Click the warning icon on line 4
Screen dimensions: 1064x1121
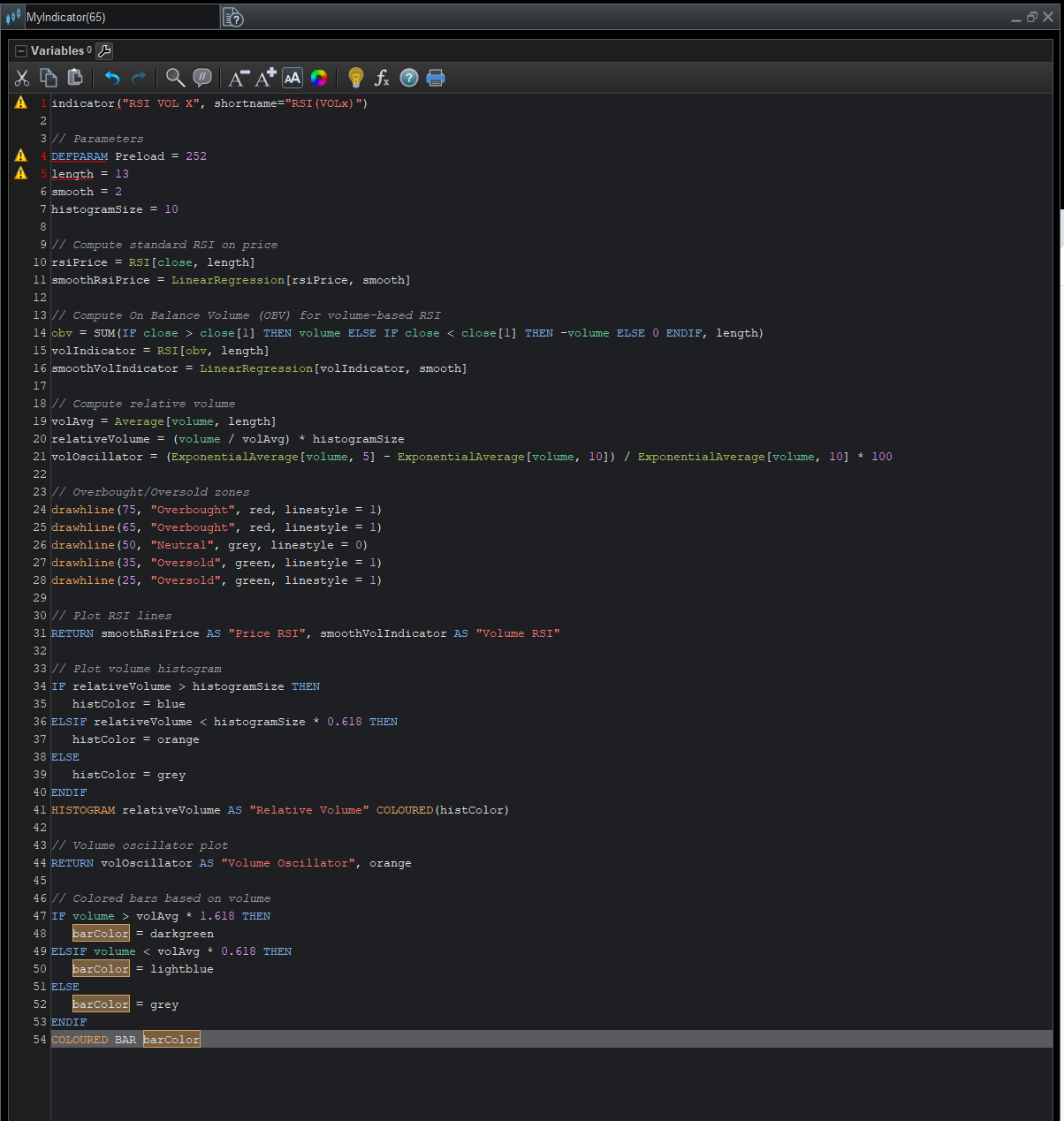[x=21, y=155]
